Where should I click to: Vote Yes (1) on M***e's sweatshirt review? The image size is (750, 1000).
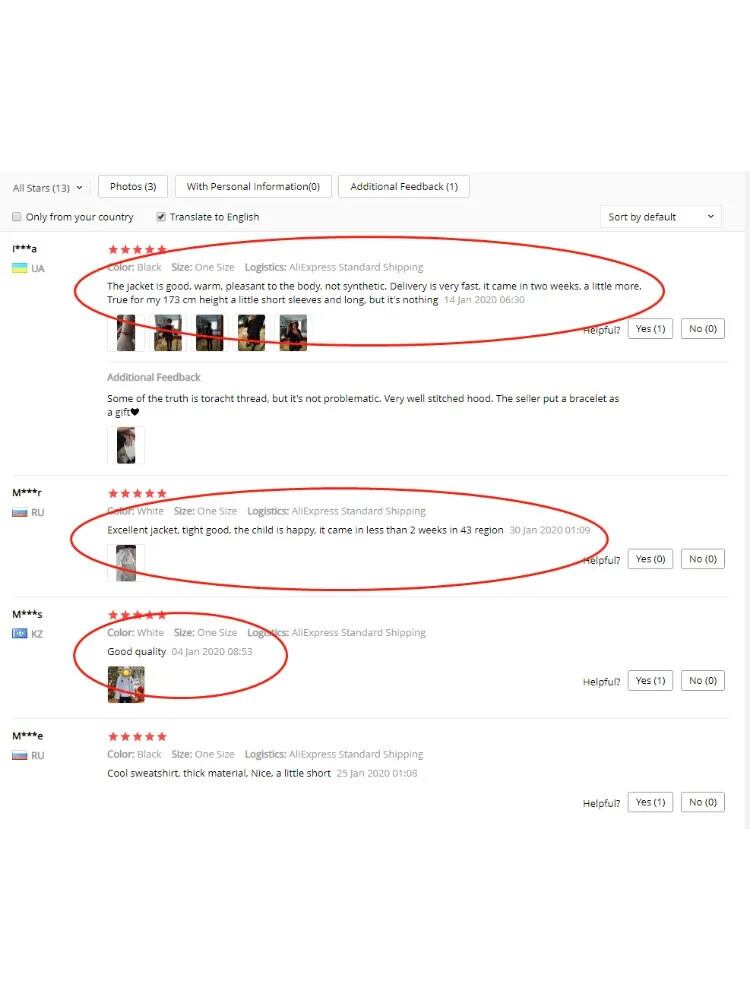(x=650, y=802)
